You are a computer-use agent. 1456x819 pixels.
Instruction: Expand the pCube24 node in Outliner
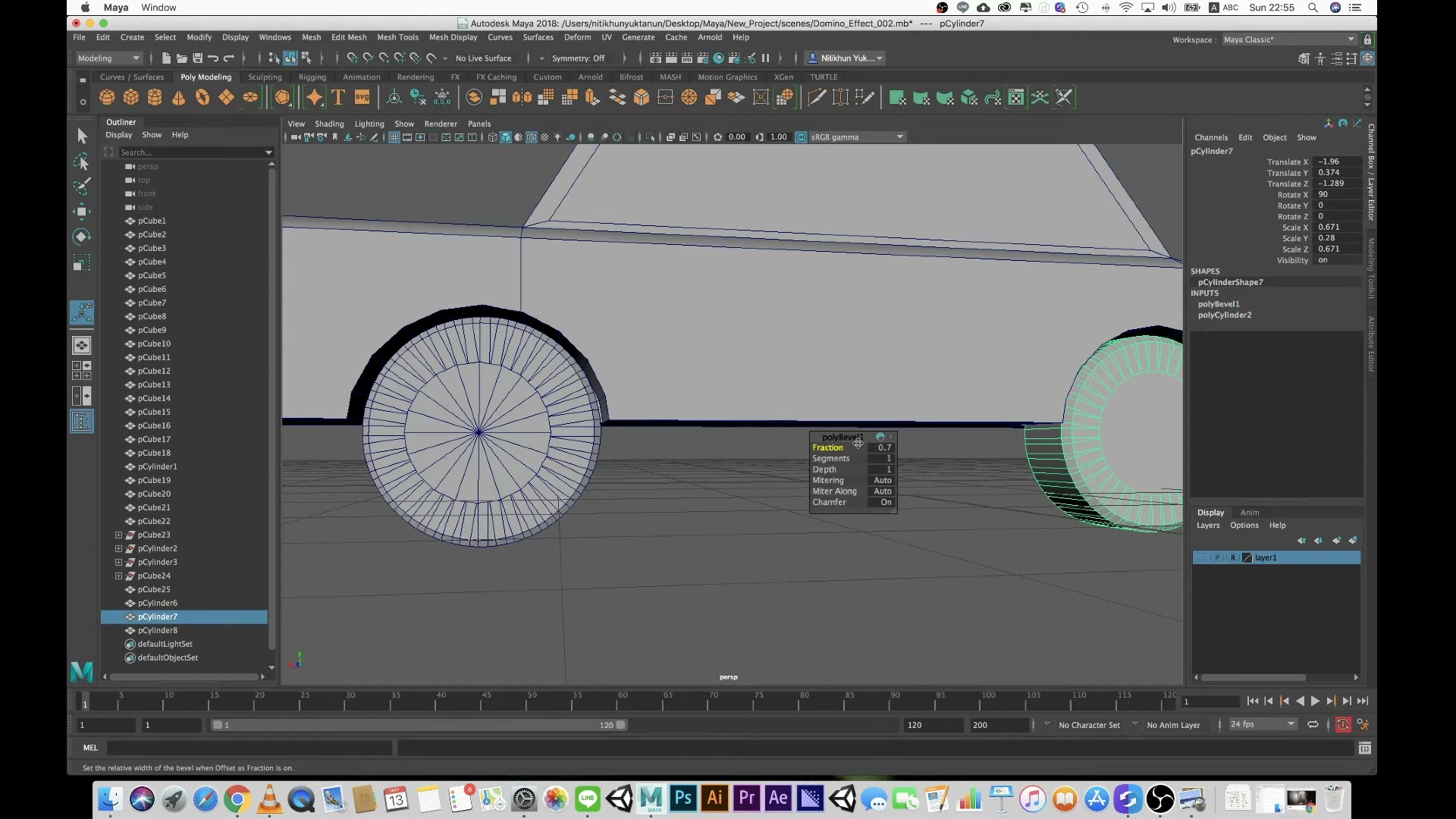[x=118, y=576]
